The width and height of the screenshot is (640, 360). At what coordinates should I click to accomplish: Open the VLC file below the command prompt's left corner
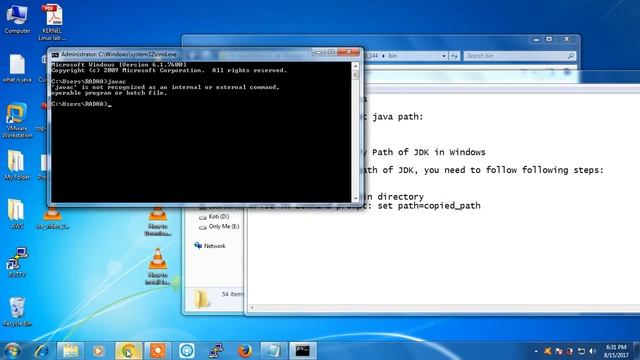click(52, 218)
